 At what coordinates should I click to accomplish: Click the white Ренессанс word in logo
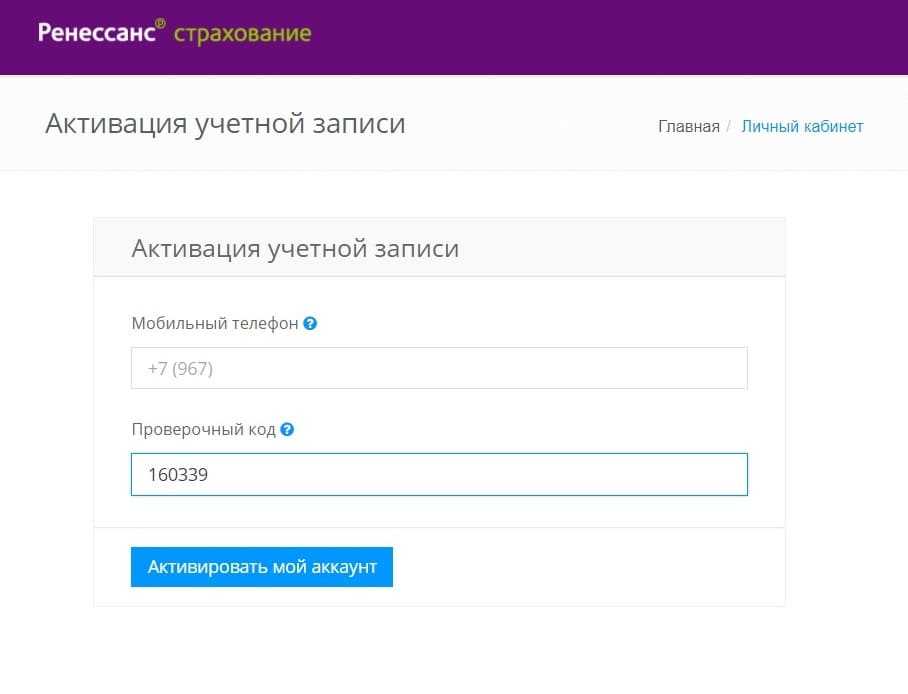96,33
